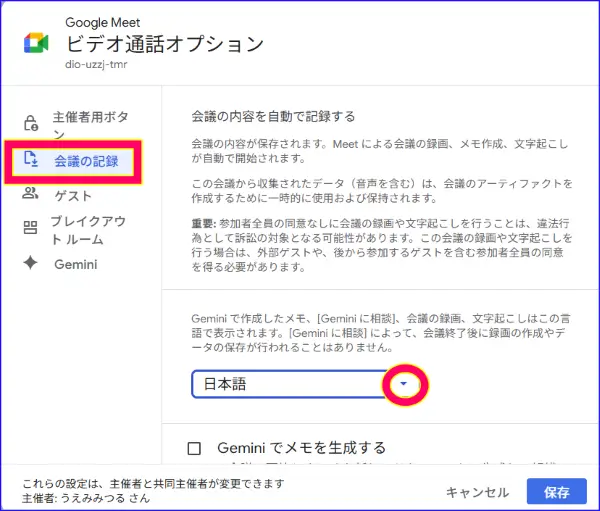
Task: Enable Gemini でメモを生成する checkbox
Action: pyautogui.click(x=194, y=448)
